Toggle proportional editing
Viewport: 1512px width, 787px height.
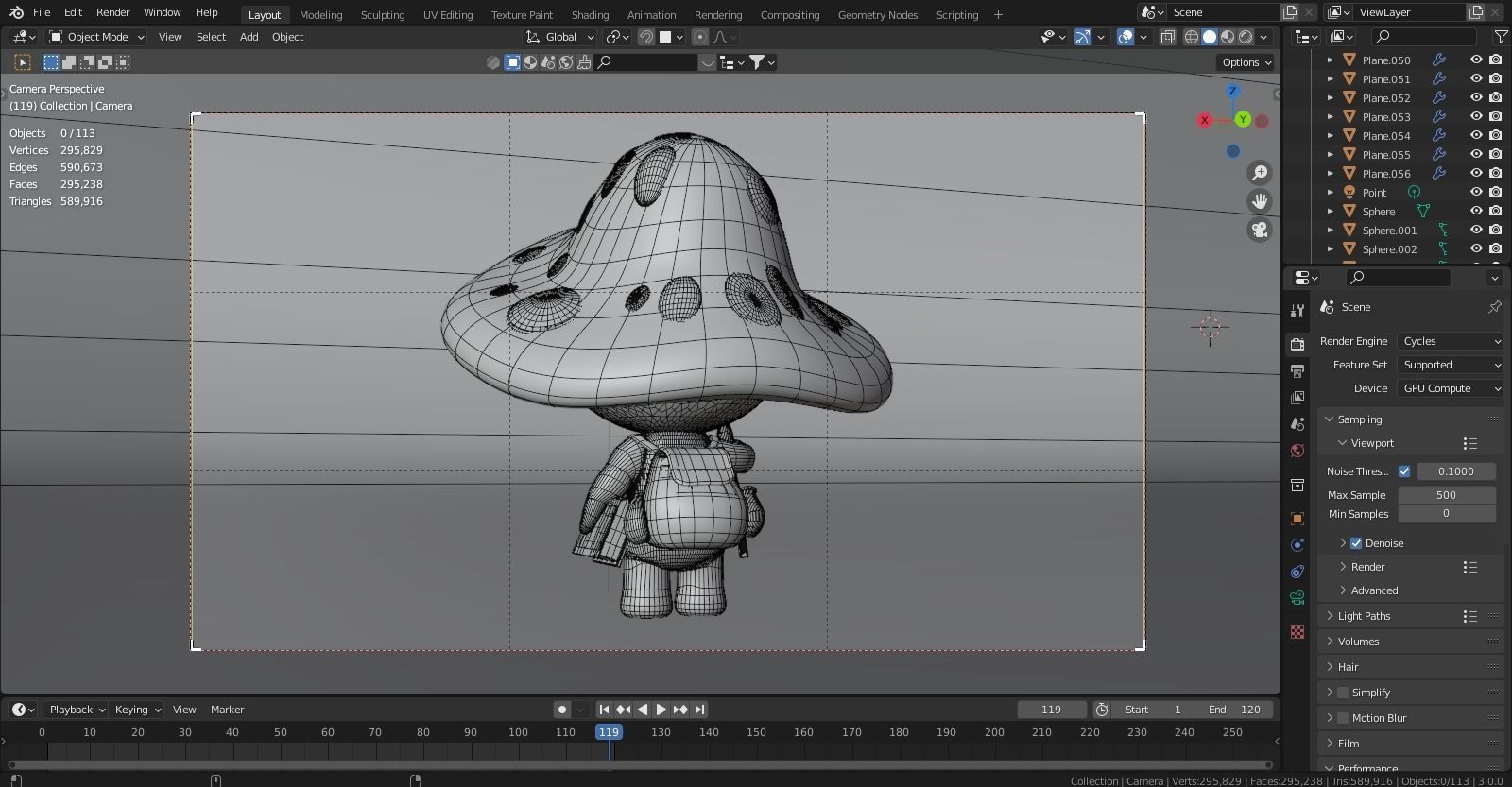coord(700,37)
